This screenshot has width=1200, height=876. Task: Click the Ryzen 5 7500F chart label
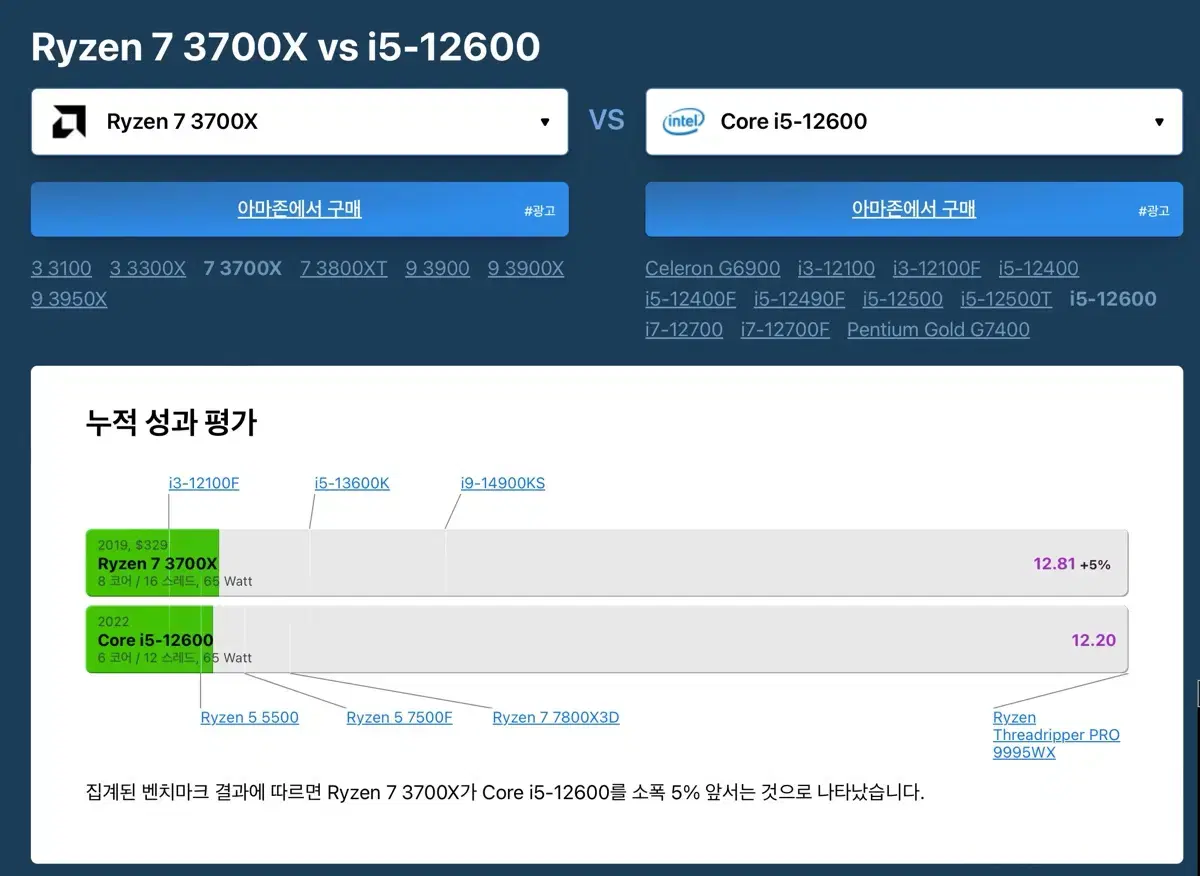(x=399, y=717)
